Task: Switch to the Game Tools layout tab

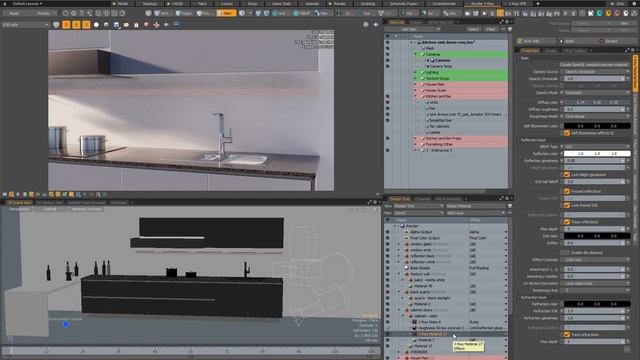Action: (281, 4)
